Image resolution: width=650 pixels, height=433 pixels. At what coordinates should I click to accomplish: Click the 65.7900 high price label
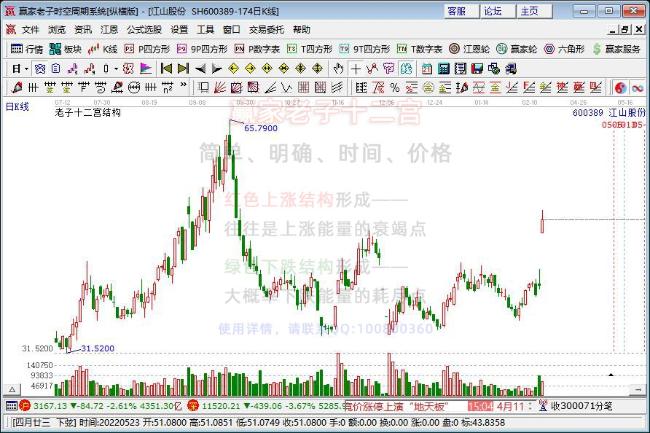click(x=261, y=128)
